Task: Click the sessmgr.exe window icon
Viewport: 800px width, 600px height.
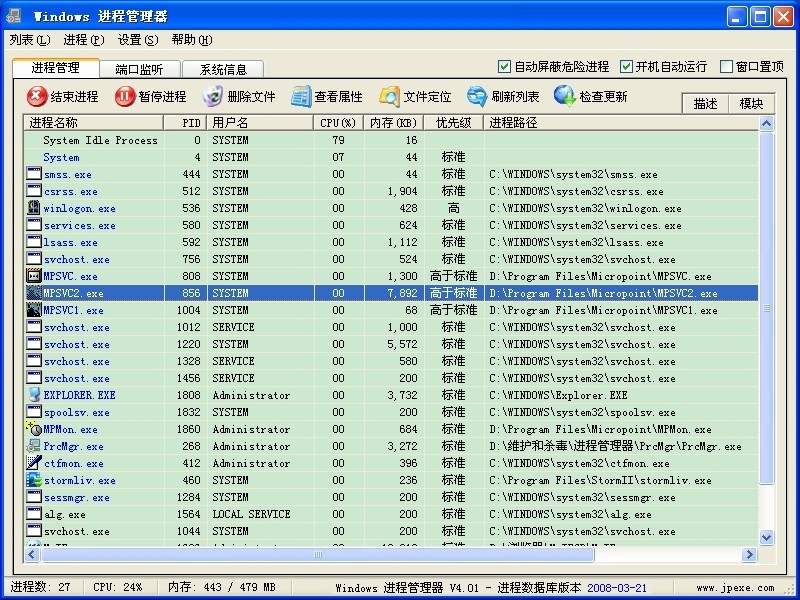Action: pos(34,497)
